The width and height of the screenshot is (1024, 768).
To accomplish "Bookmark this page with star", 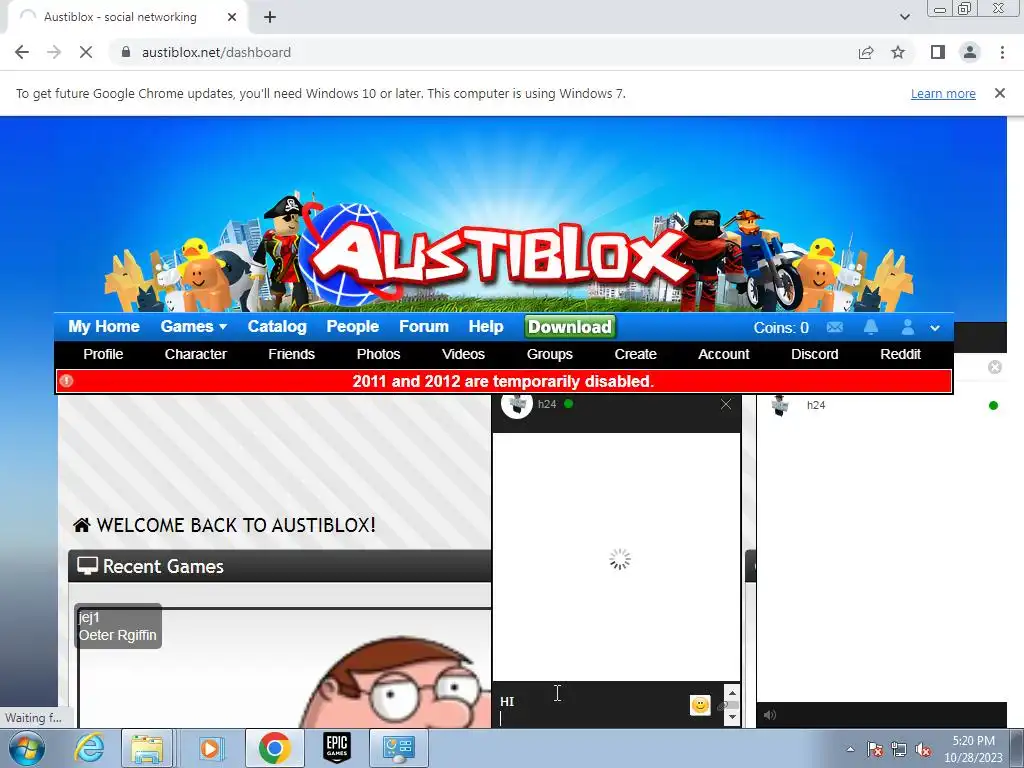I will pyautogui.click(x=898, y=52).
